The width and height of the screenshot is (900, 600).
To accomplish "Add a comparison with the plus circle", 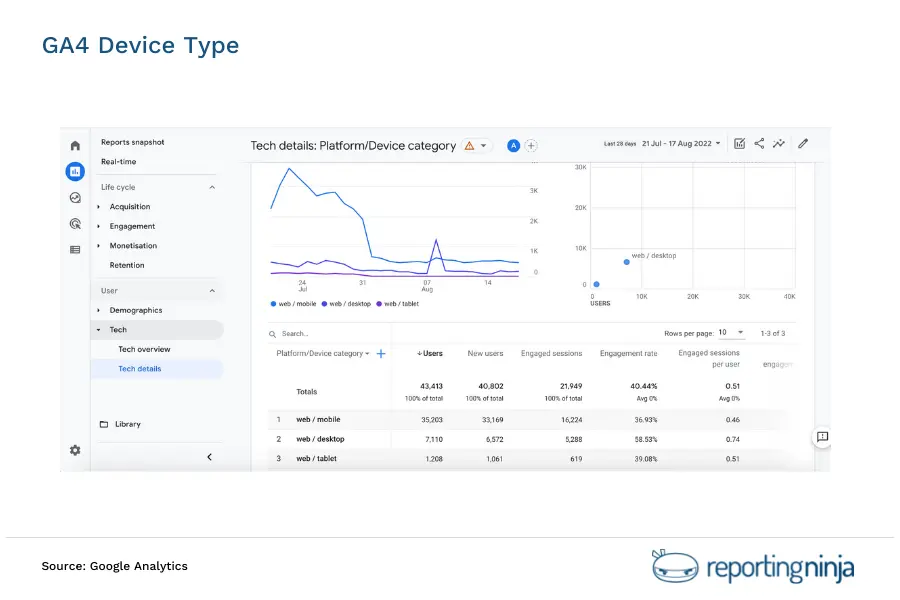I will coord(532,146).
